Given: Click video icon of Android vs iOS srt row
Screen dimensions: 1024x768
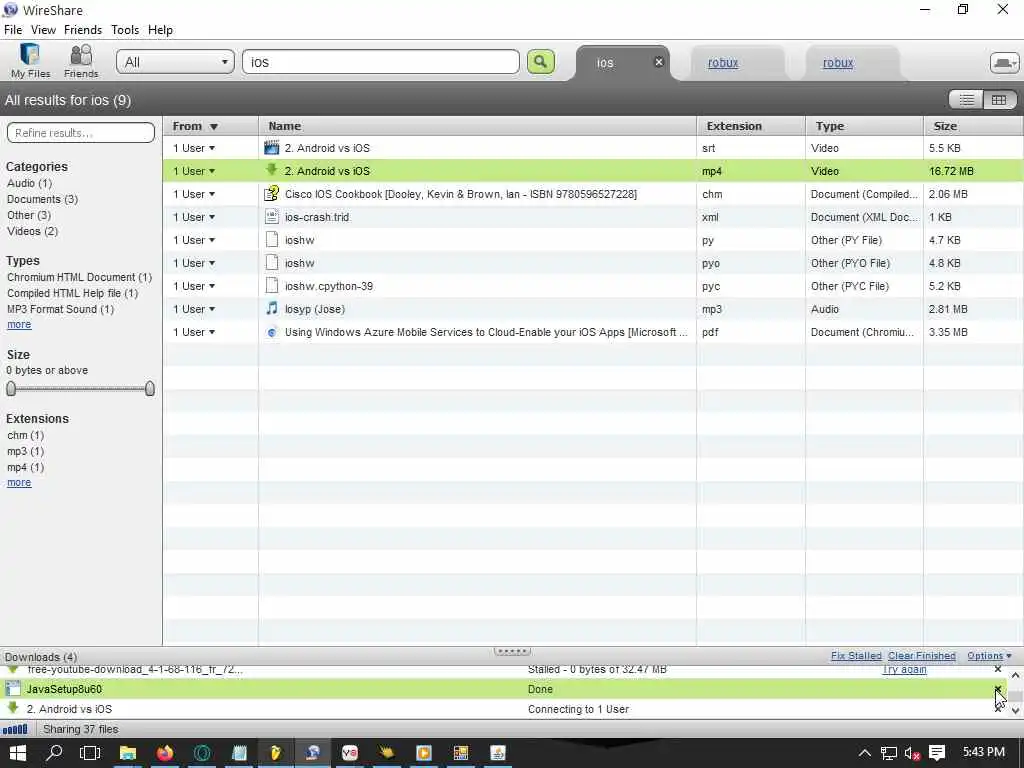Looking at the screenshot, I should tap(272, 148).
